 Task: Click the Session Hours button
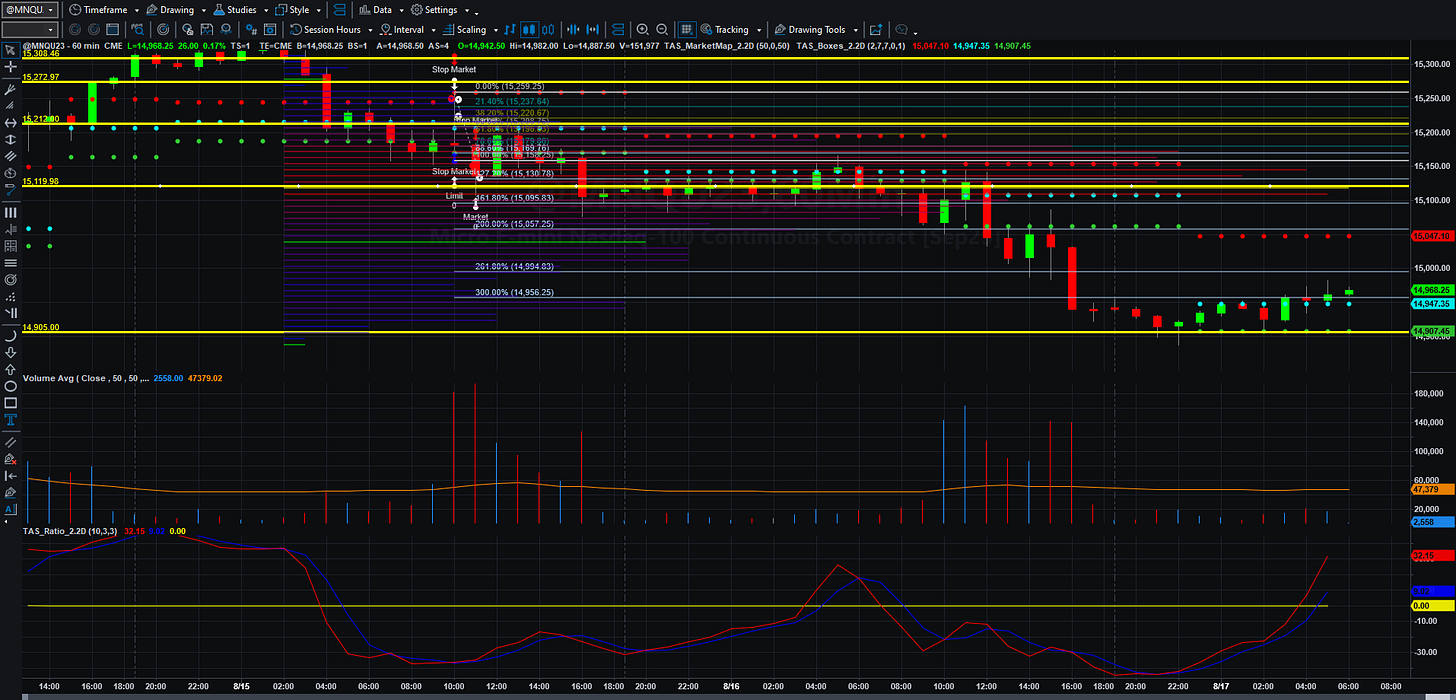coord(327,30)
